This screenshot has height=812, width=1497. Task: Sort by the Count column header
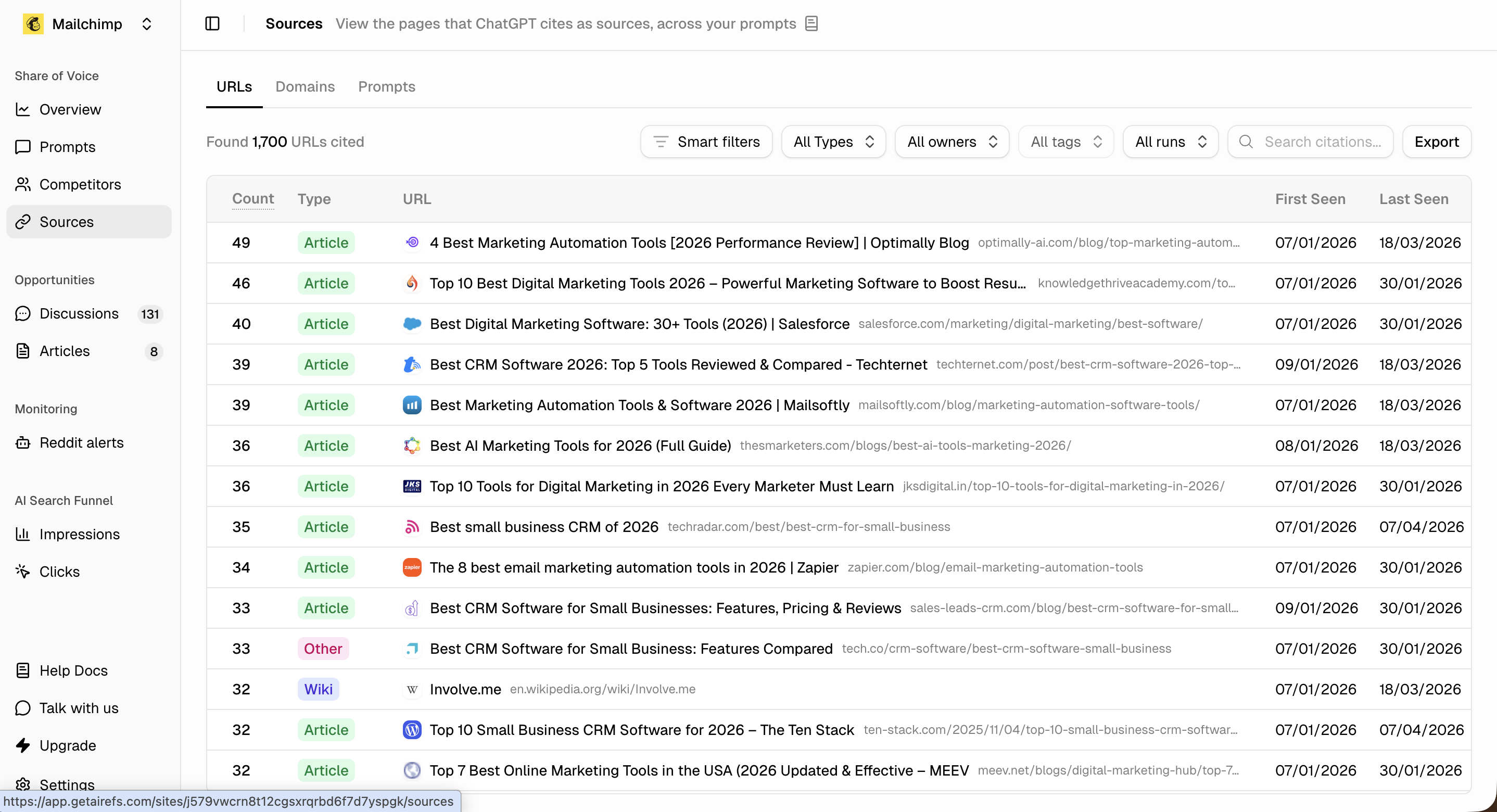point(253,199)
